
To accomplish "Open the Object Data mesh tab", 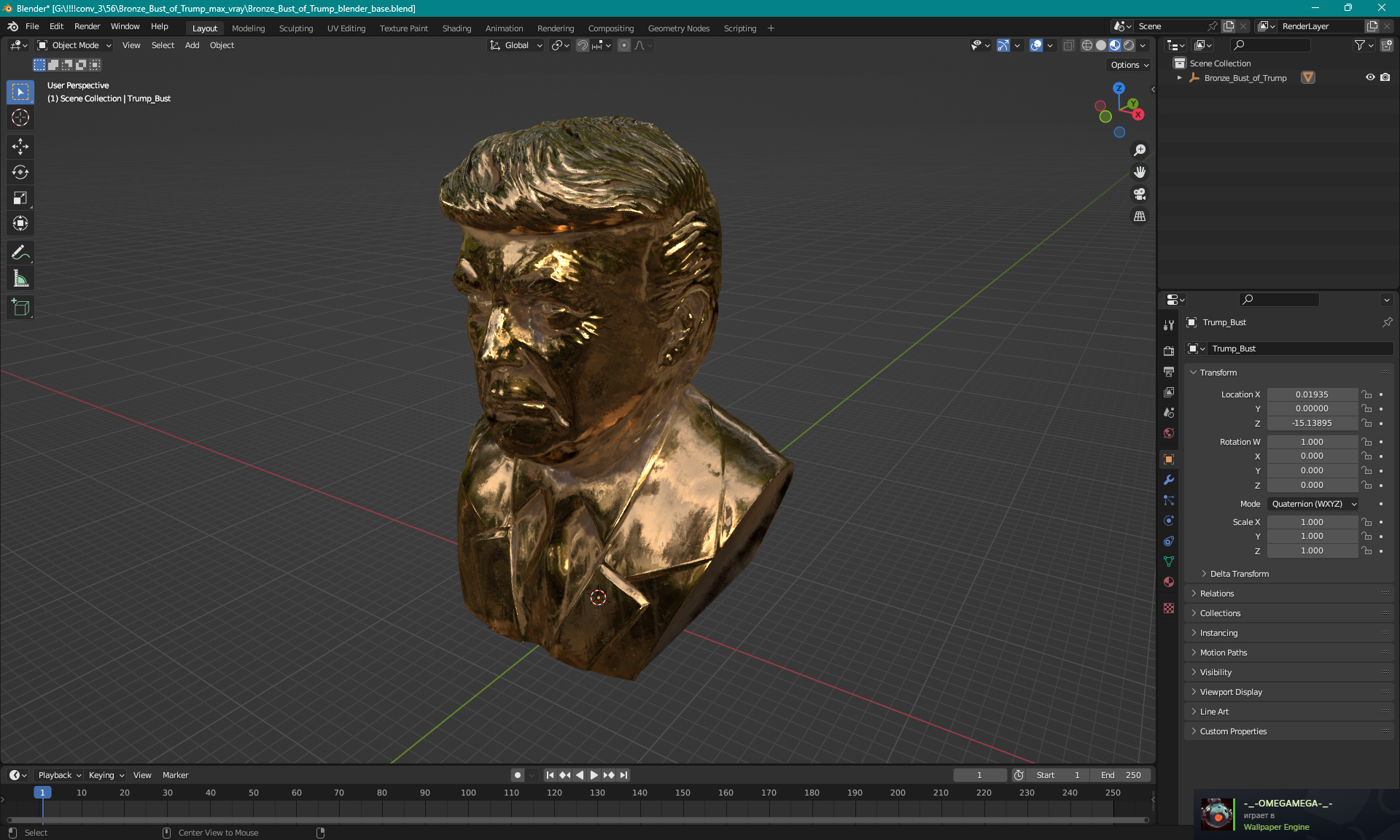I will coord(1169,561).
